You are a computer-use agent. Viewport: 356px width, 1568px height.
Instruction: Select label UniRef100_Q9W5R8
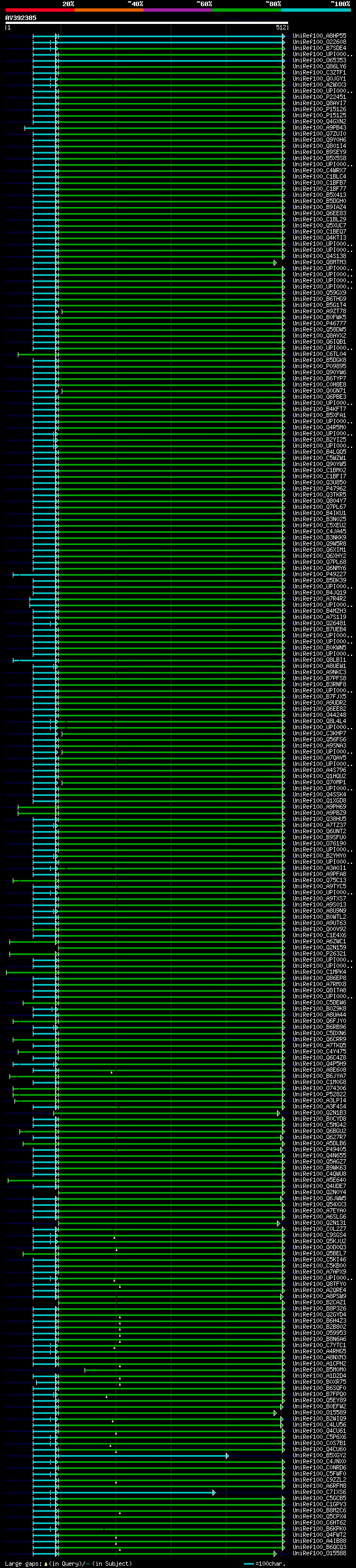tap(319, 544)
